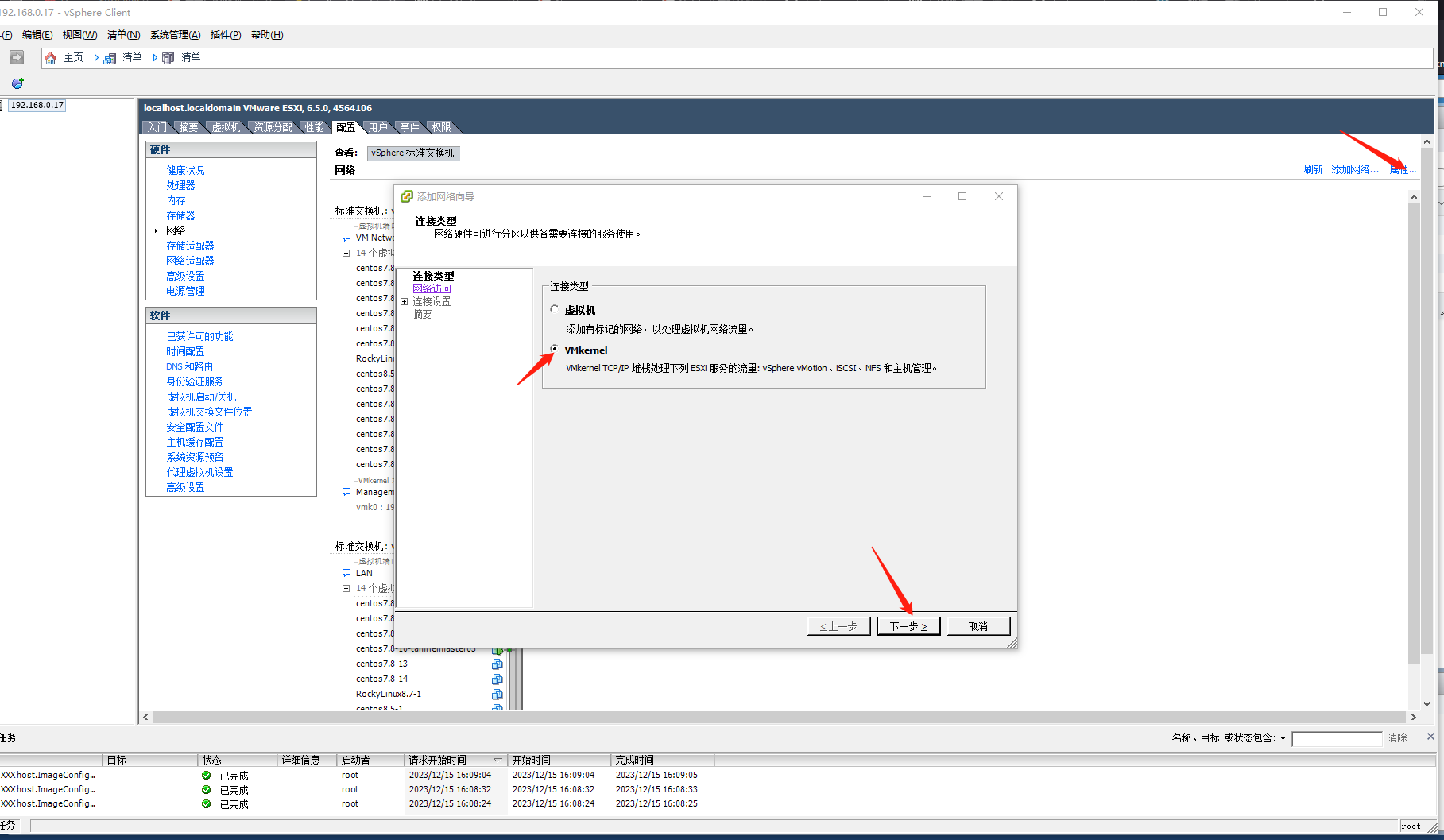Open the 帮助(H) menu
1444x840 pixels.
pyautogui.click(x=267, y=35)
